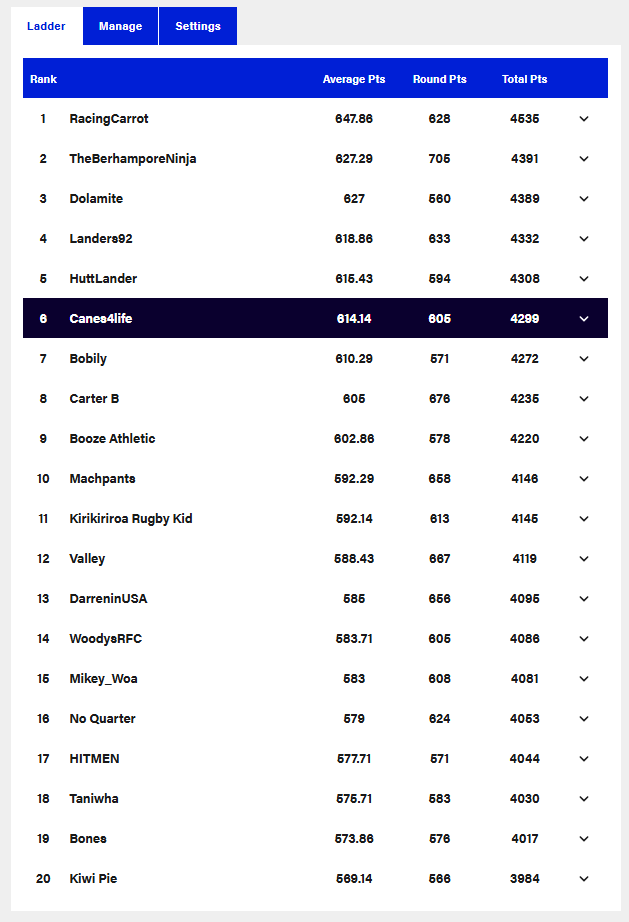The width and height of the screenshot is (629, 922).
Task: Open the HuttLander team name
Action: [103, 279]
